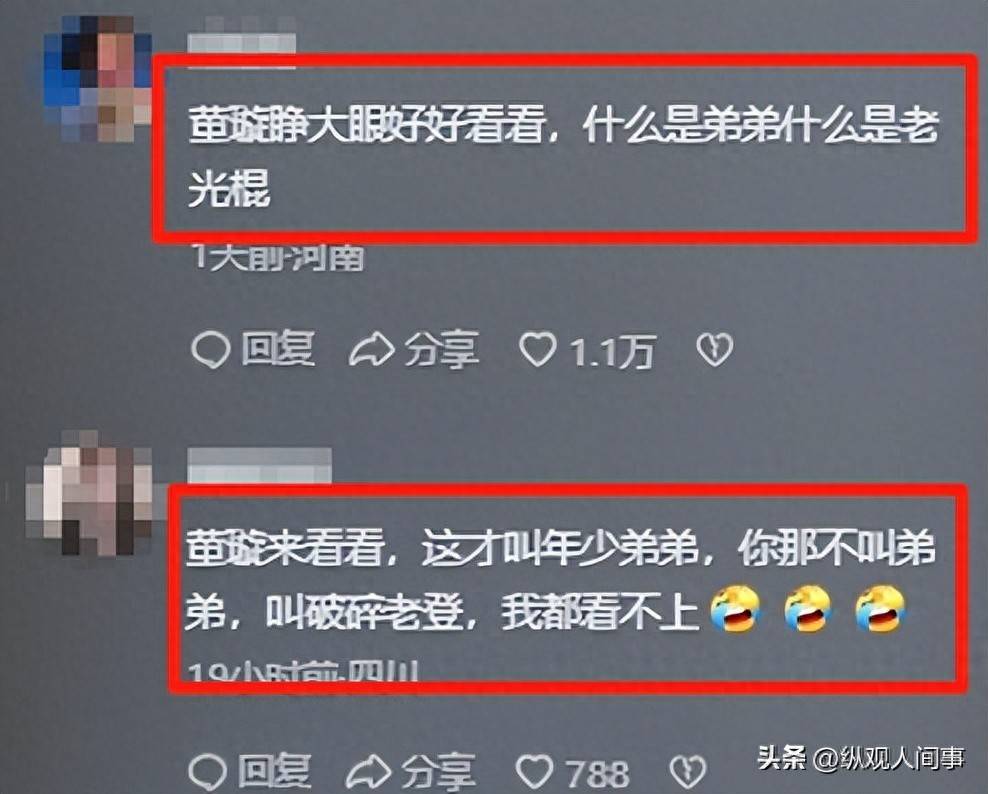
Task: Tap the share arrow icon on second comment
Action: [369, 772]
